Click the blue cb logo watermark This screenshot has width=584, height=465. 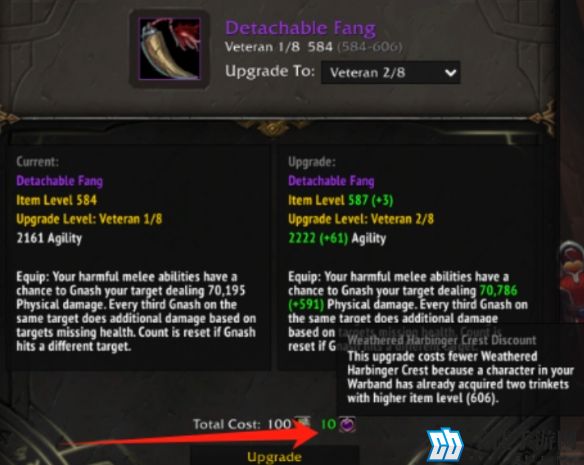click(x=445, y=446)
